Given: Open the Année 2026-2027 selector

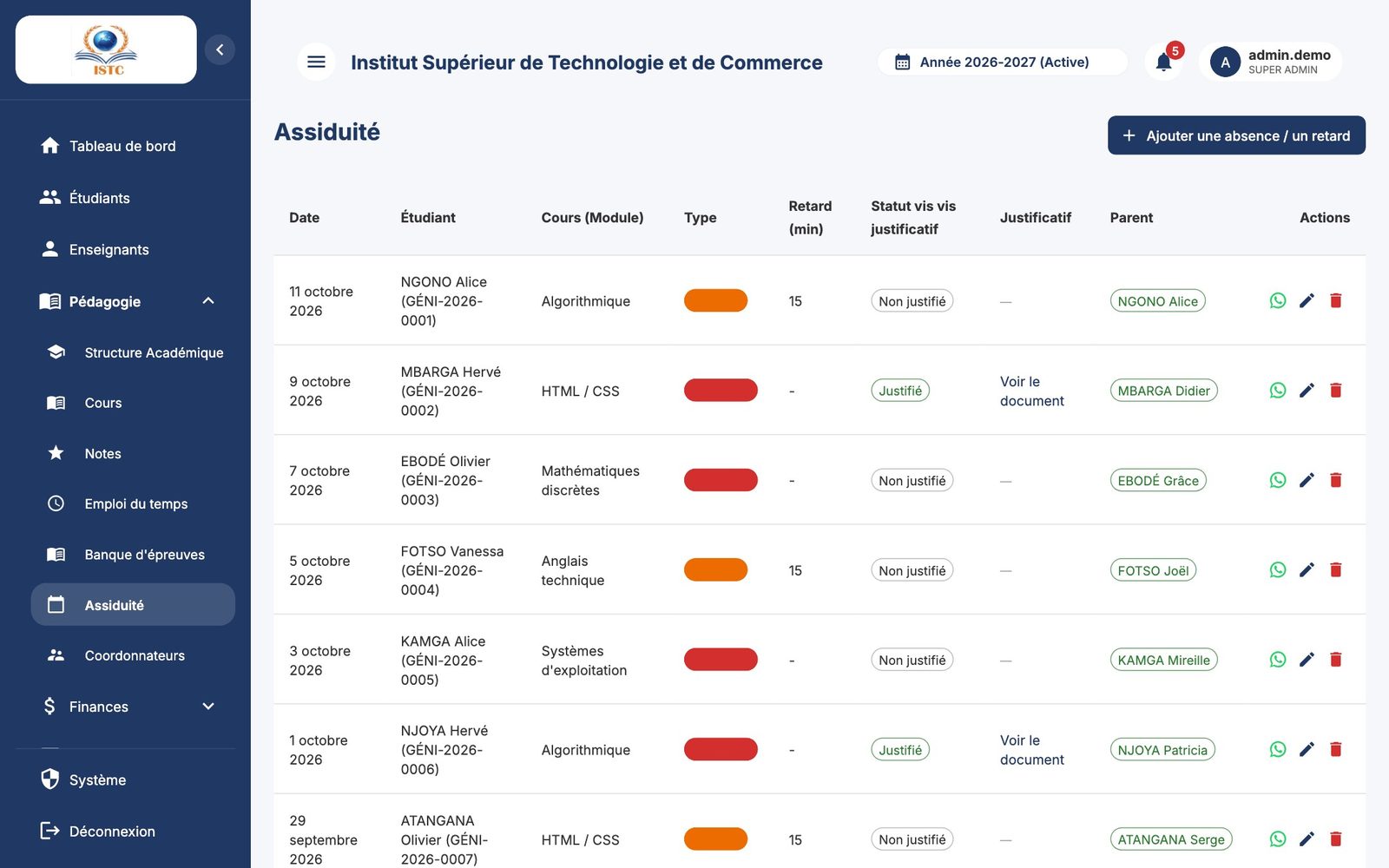Looking at the screenshot, I should tap(1003, 62).
